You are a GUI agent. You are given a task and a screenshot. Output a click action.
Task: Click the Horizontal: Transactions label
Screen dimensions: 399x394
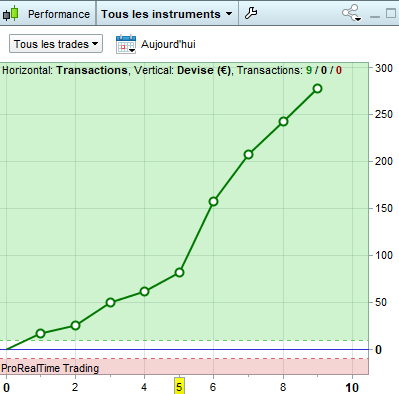tap(65, 70)
